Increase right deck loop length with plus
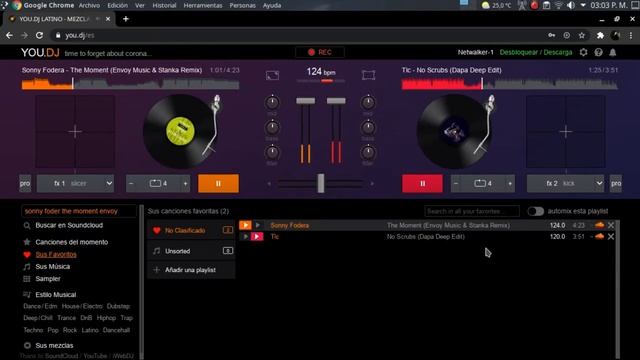Image resolution: width=640 pixels, height=360 pixels. pos(510,184)
